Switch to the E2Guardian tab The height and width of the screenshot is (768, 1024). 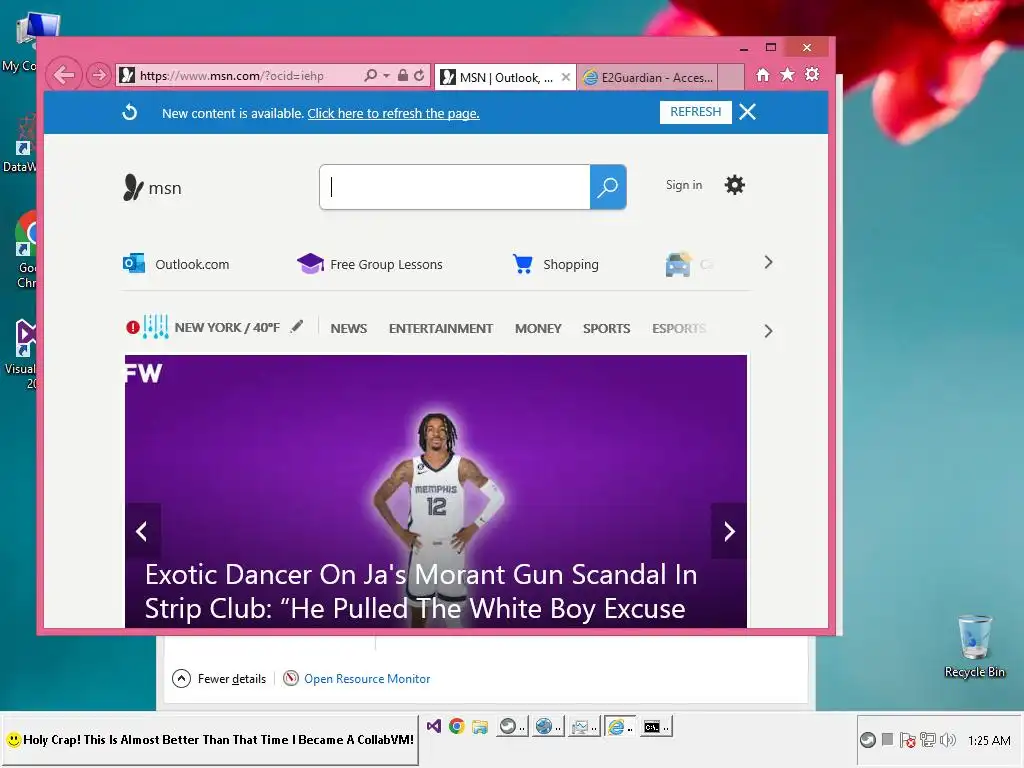pos(647,78)
